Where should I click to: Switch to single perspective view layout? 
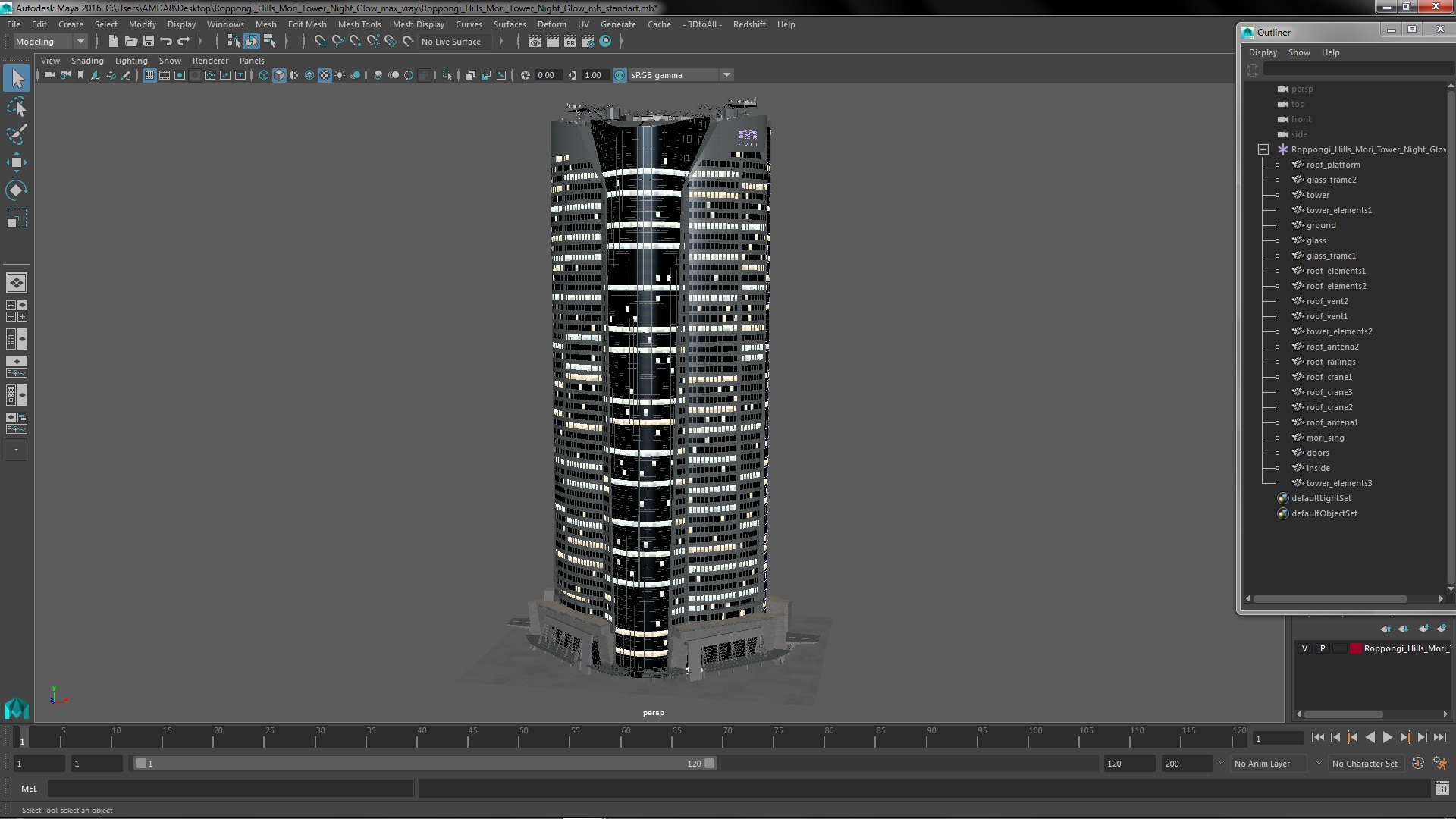[17, 283]
